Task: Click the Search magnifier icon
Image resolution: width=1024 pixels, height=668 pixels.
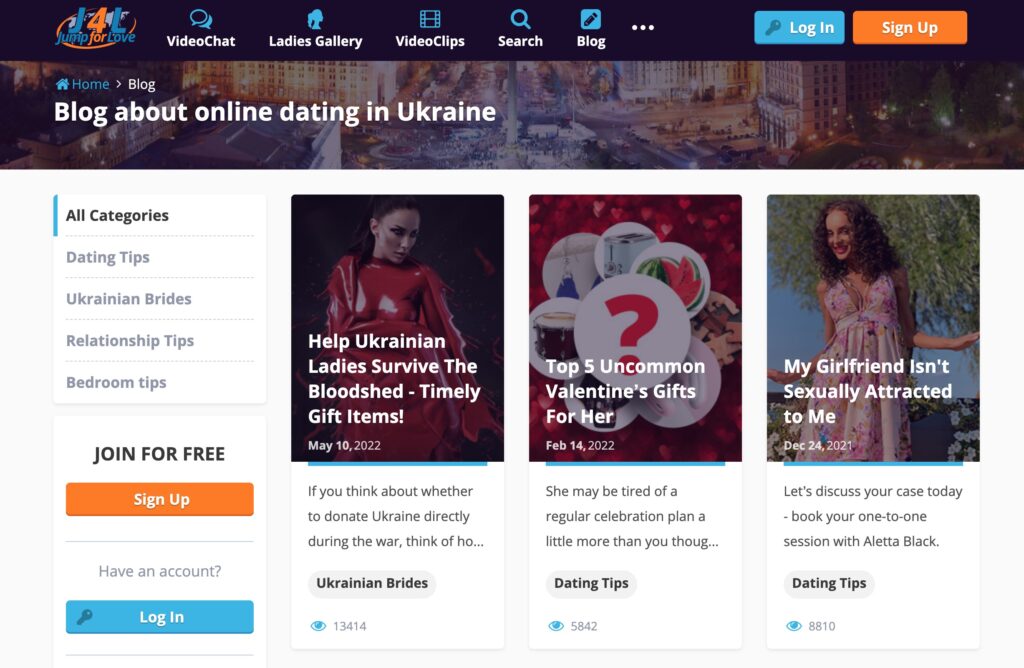Action: point(520,19)
